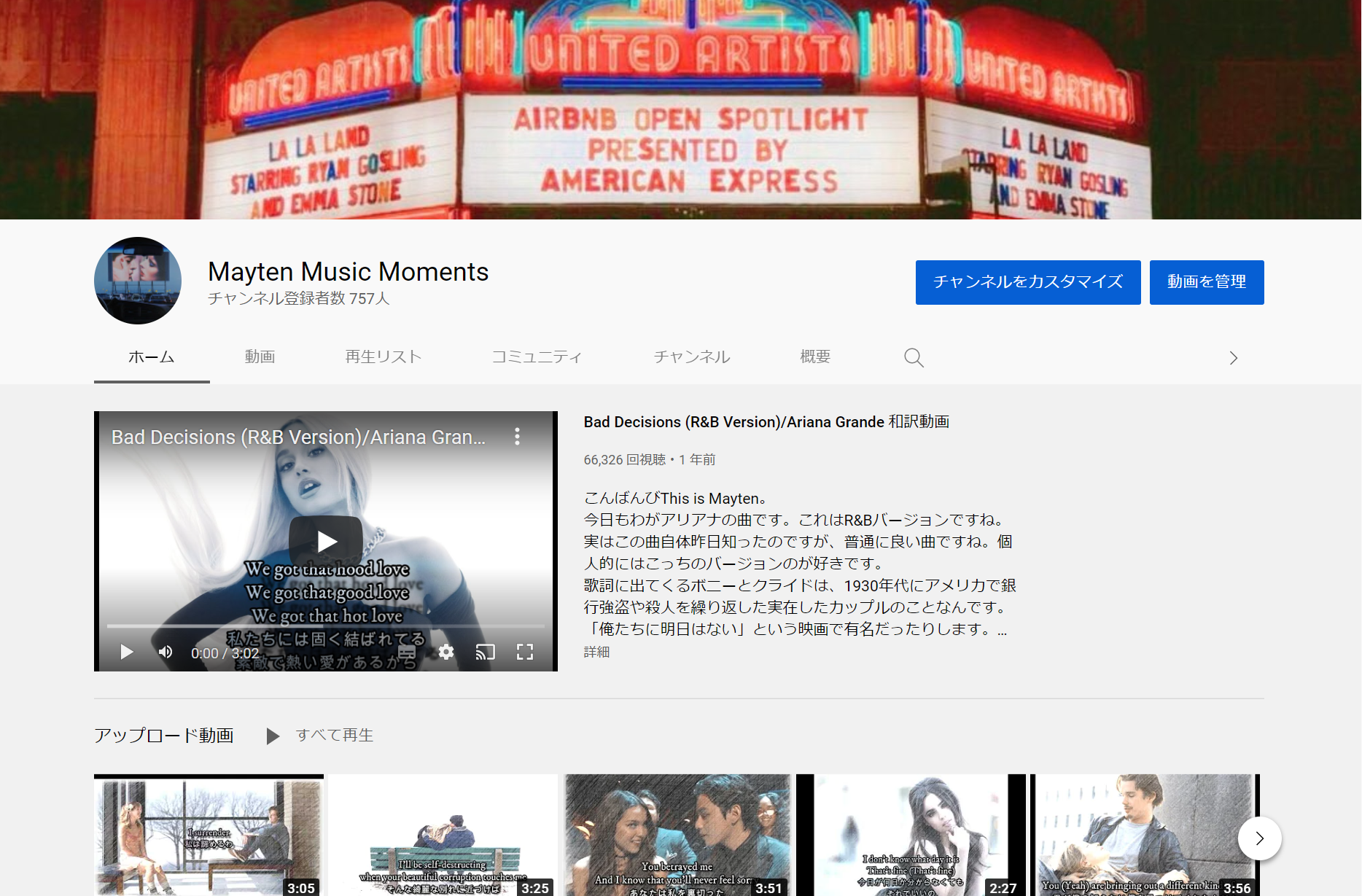Enter fullscreen on the featured video

point(525,652)
